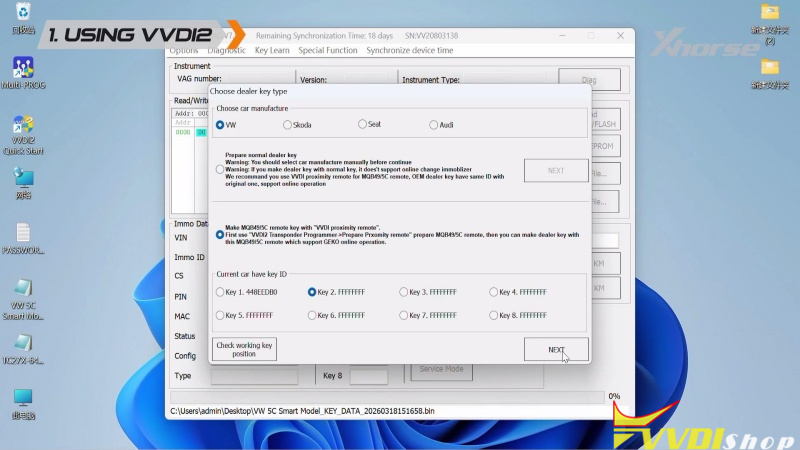Click the Check working key position button
This screenshot has width=800, height=450.
[245, 350]
